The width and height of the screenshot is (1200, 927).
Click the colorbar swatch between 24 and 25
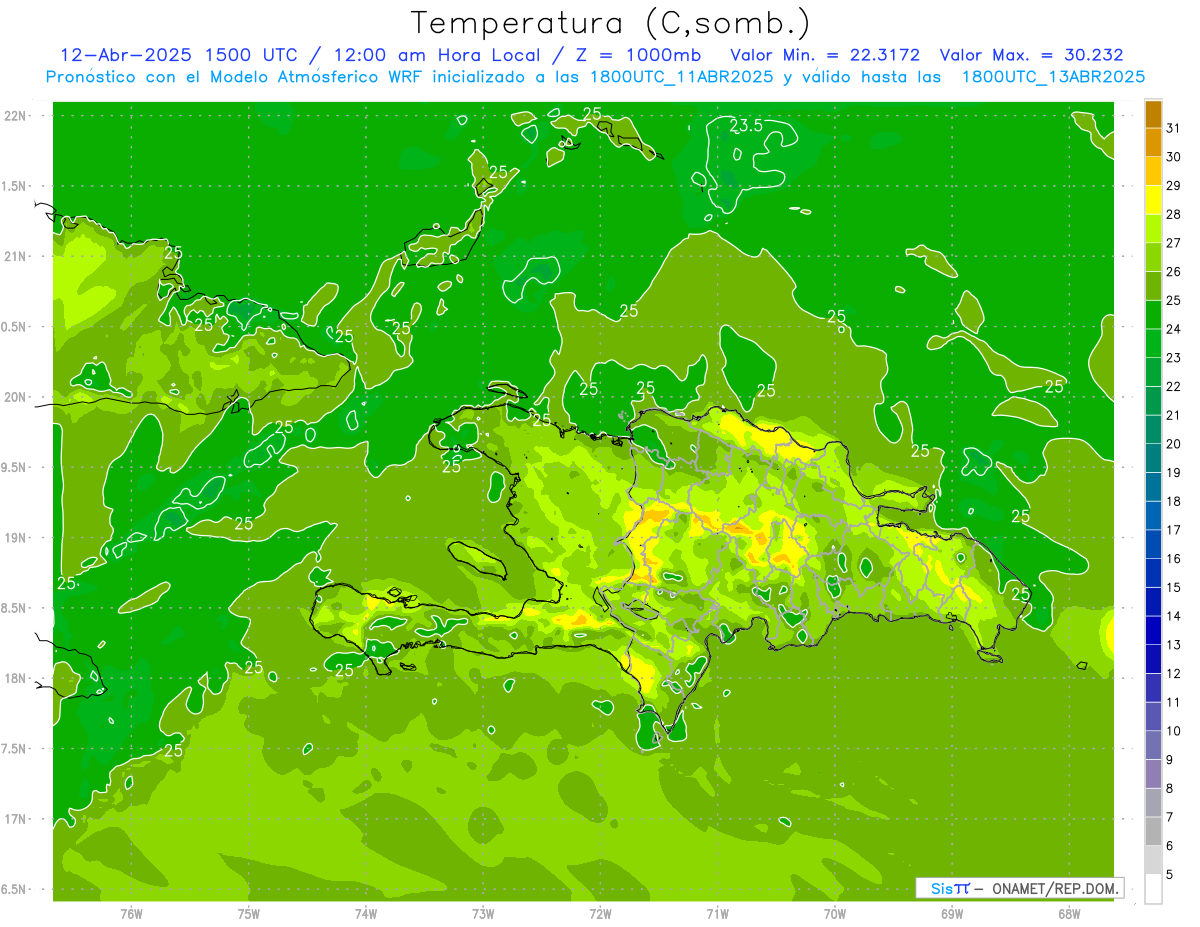click(x=1153, y=315)
